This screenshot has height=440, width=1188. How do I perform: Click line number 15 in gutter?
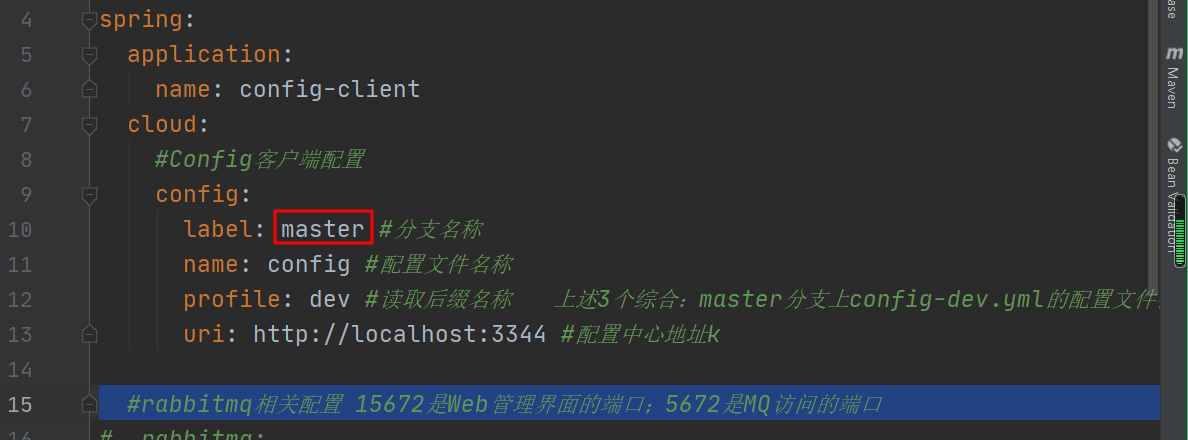coord(21,404)
